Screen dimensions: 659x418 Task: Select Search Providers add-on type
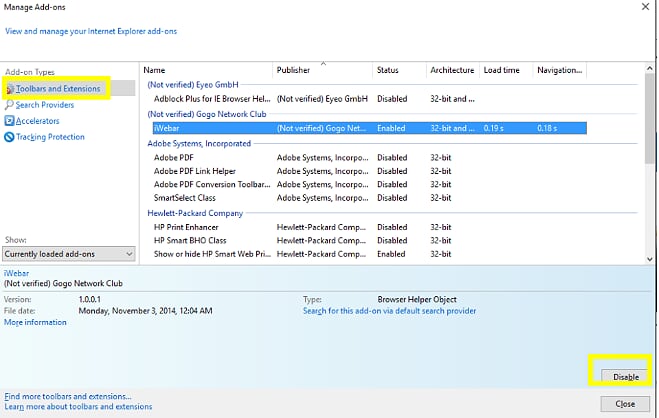click(x=45, y=105)
